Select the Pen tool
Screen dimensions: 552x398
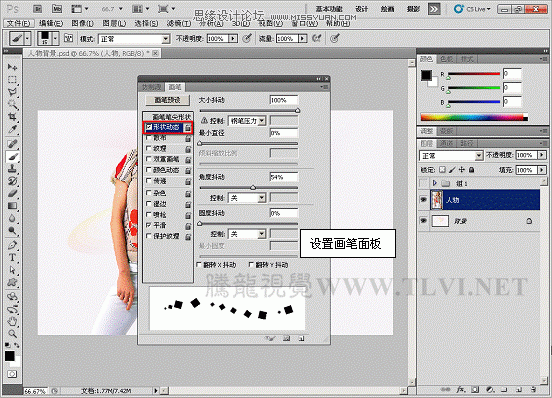[12, 245]
